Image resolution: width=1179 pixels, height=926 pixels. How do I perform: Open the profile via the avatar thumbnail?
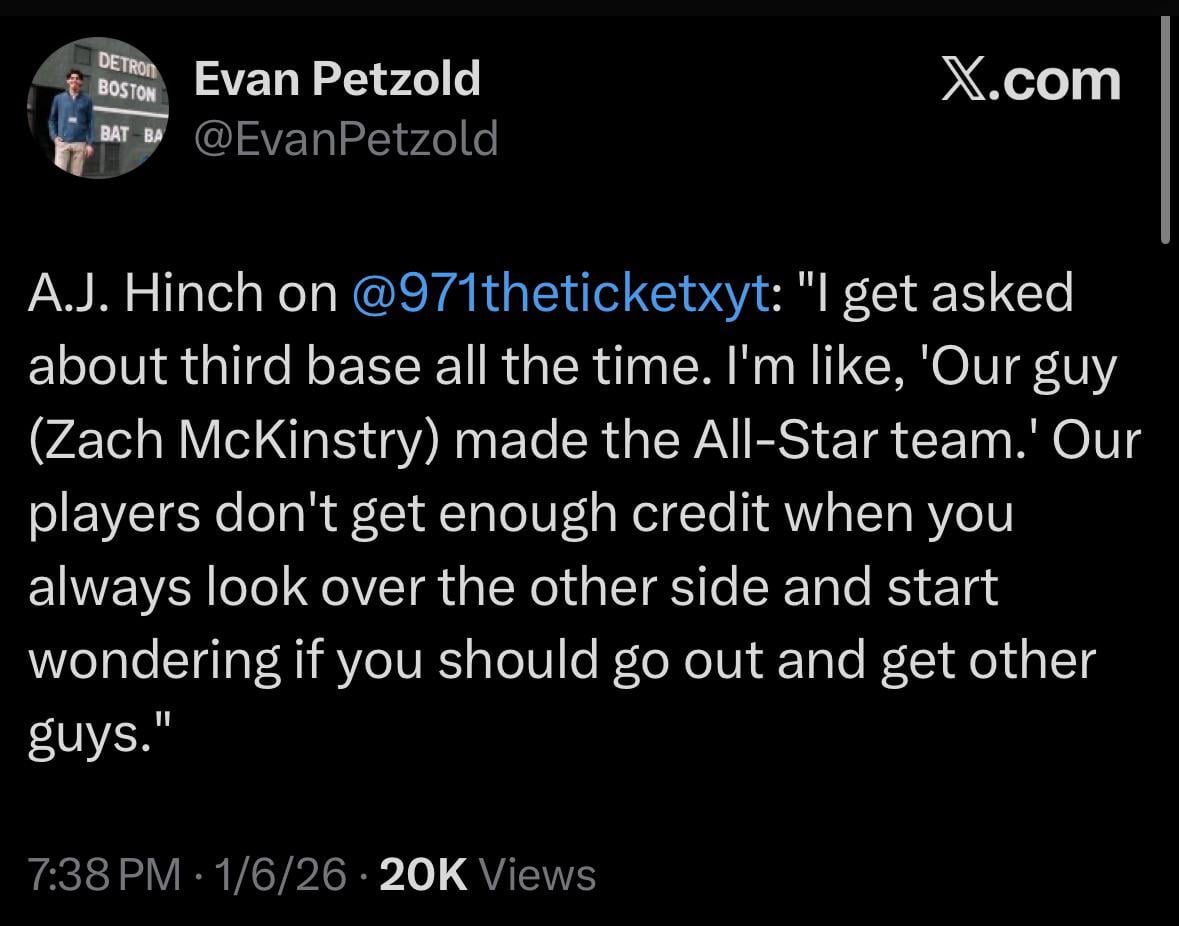pyautogui.click(x=99, y=107)
